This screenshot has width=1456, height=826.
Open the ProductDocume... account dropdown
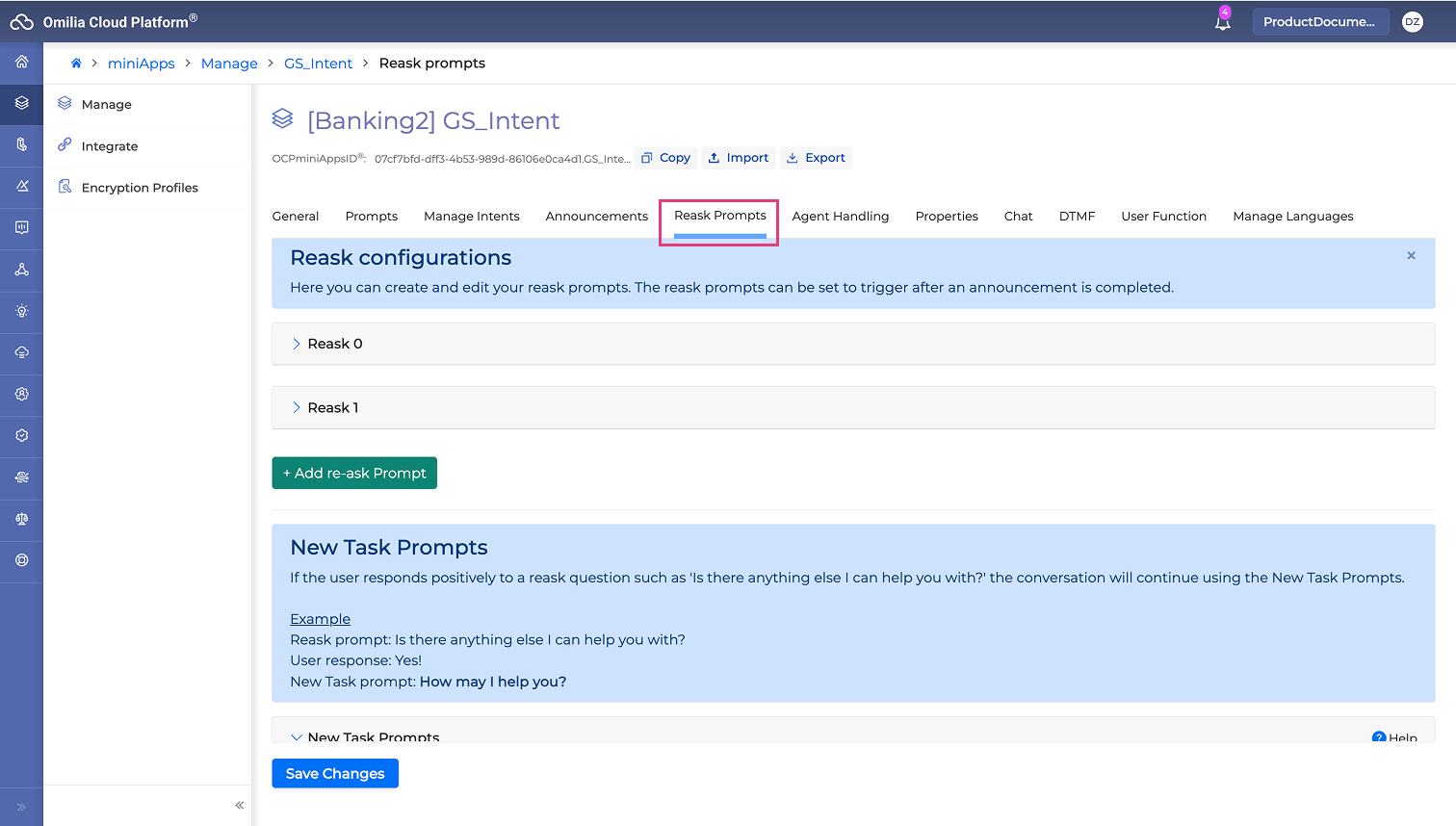pyautogui.click(x=1319, y=22)
